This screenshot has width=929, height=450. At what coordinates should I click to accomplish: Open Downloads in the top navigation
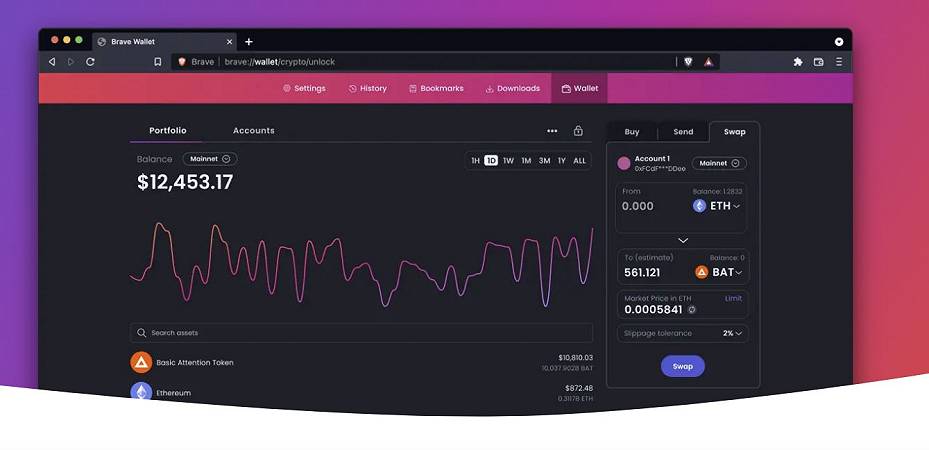[x=512, y=88]
